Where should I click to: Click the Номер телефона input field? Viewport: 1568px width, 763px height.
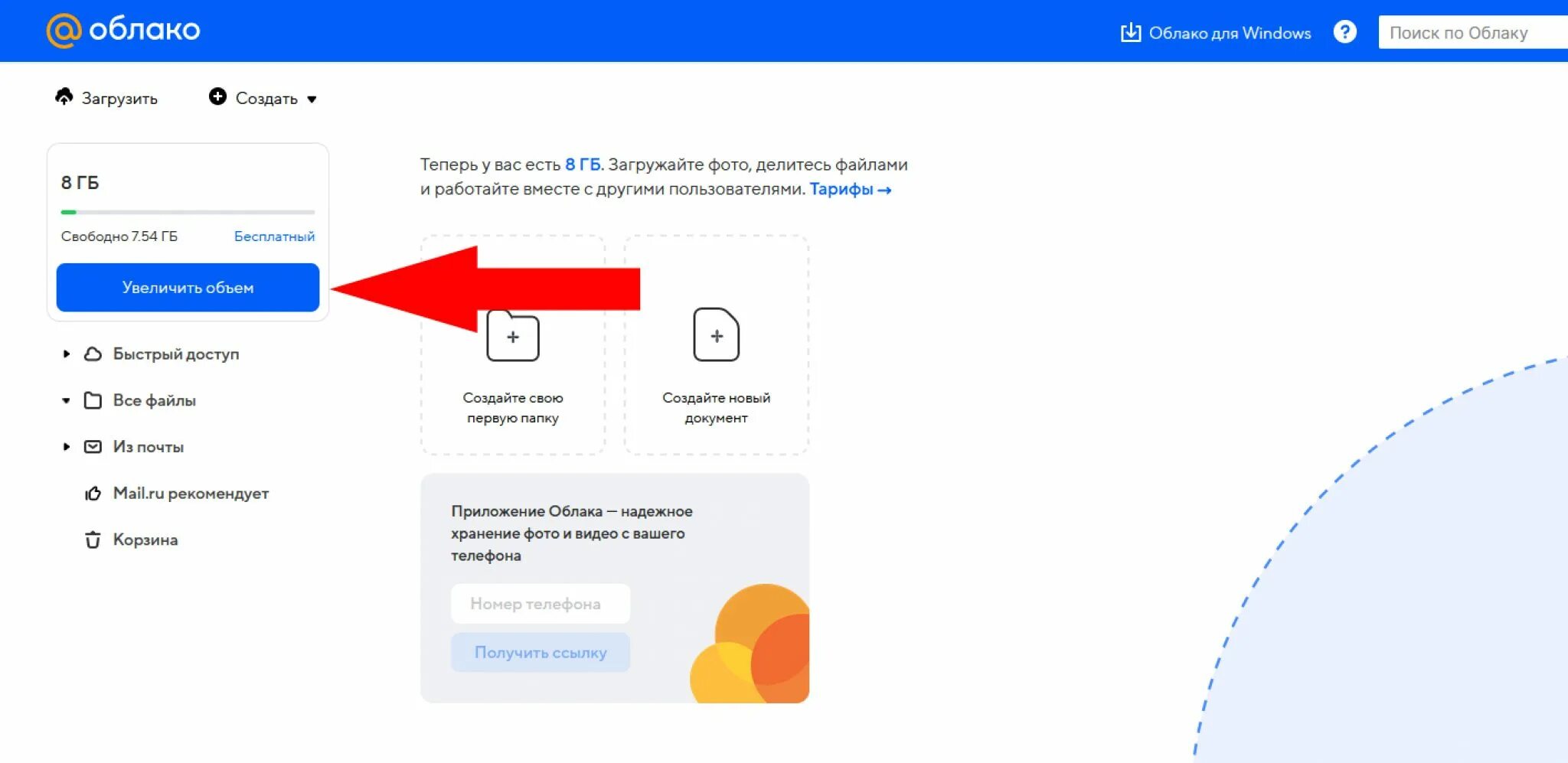coord(541,604)
